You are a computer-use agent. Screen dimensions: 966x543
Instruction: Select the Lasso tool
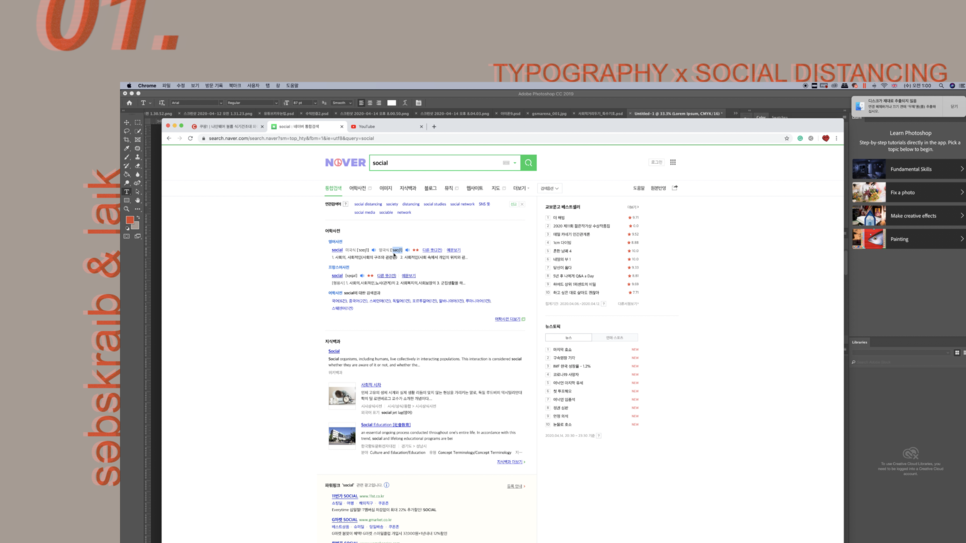[126, 131]
